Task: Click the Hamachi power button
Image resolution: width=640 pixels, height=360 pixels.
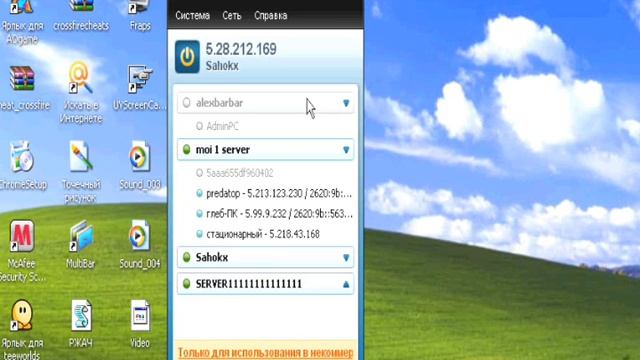Action: click(187, 57)
